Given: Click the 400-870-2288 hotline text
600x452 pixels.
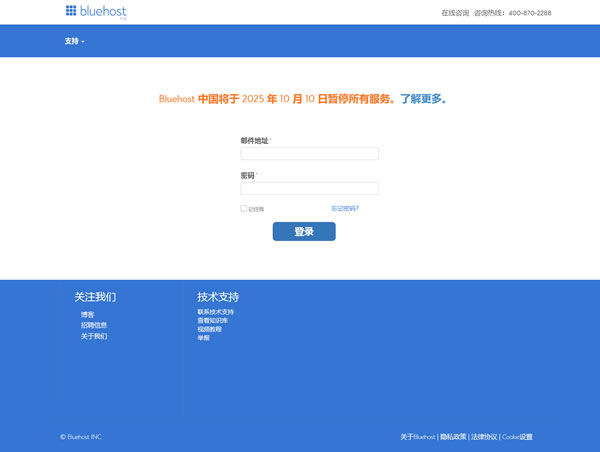Looking at the screenshot, I should pyautogui.click(x=530, y=13).
